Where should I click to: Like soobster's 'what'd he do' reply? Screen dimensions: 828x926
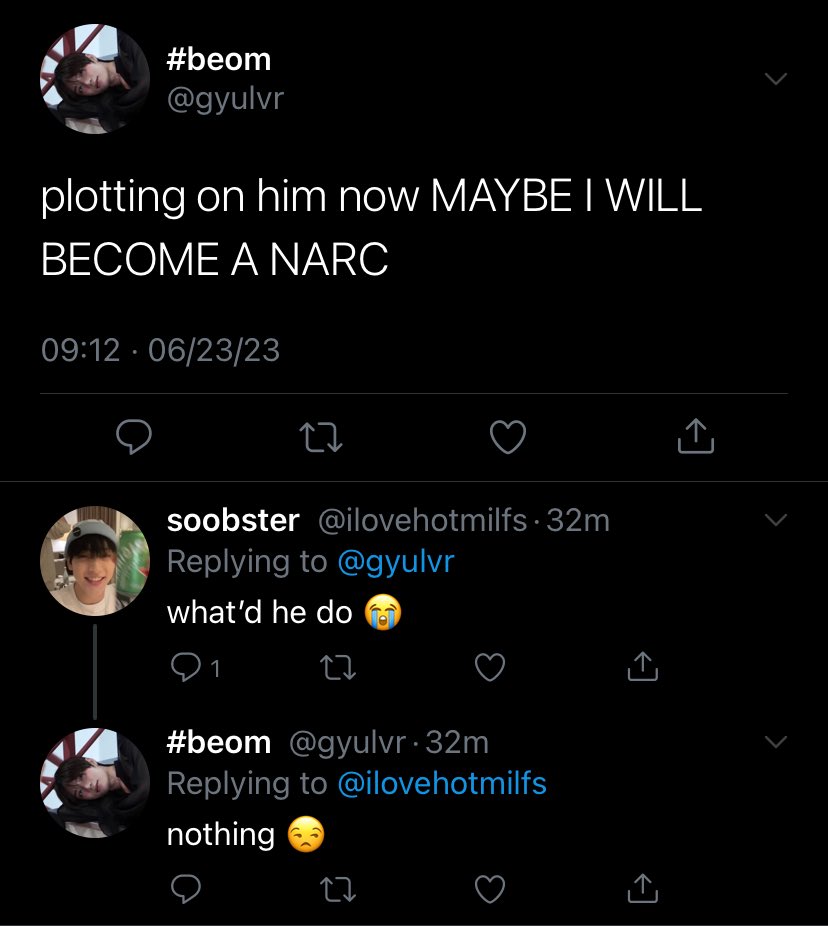490,667
